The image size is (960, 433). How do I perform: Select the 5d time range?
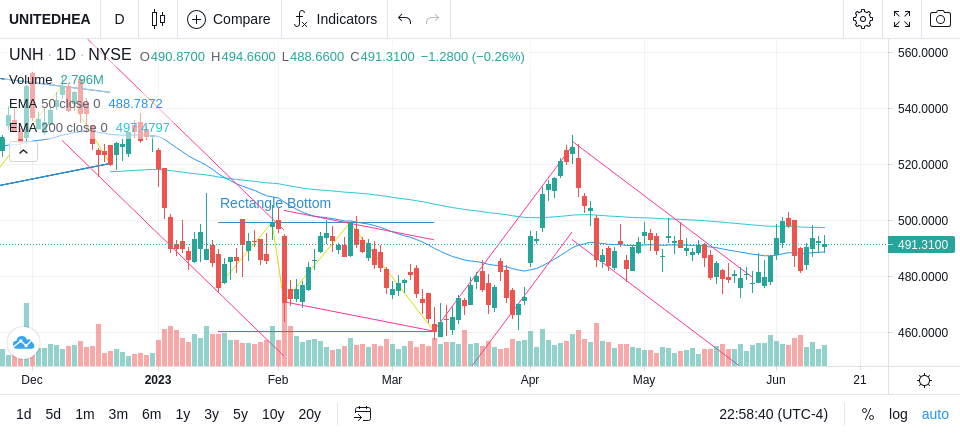(53, 415)
